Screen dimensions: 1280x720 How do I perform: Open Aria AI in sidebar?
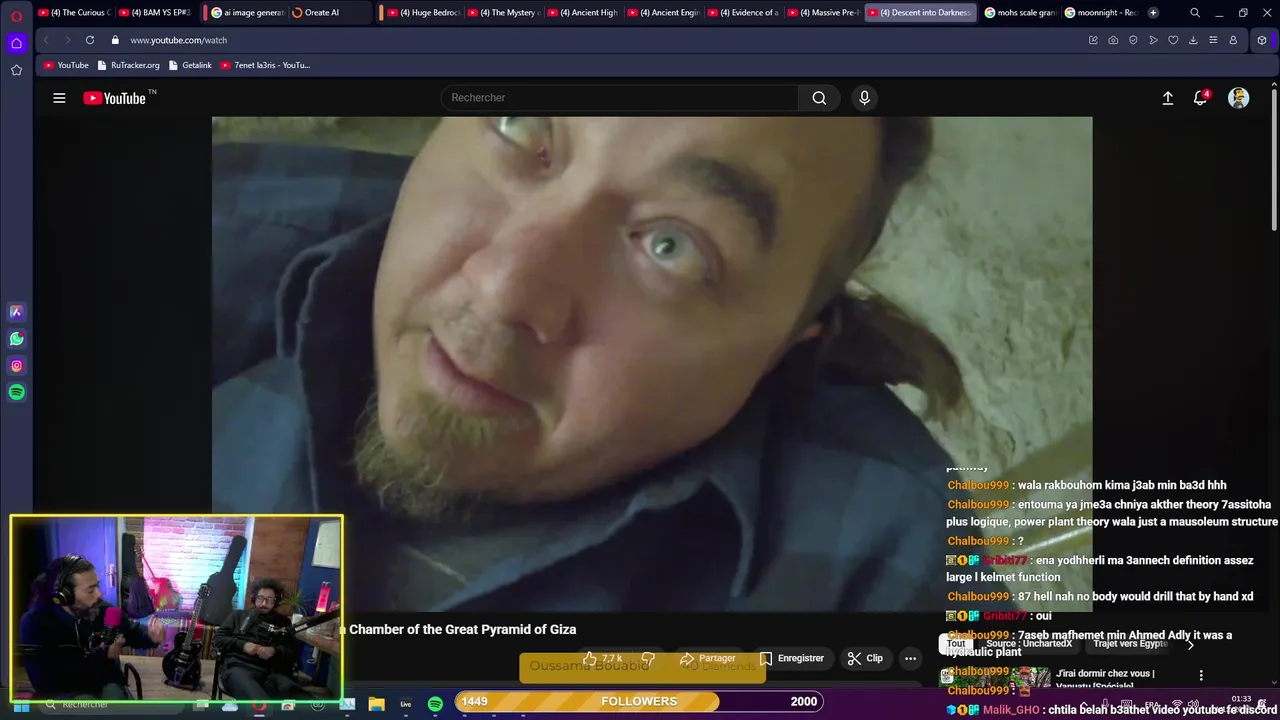[16, 312]
